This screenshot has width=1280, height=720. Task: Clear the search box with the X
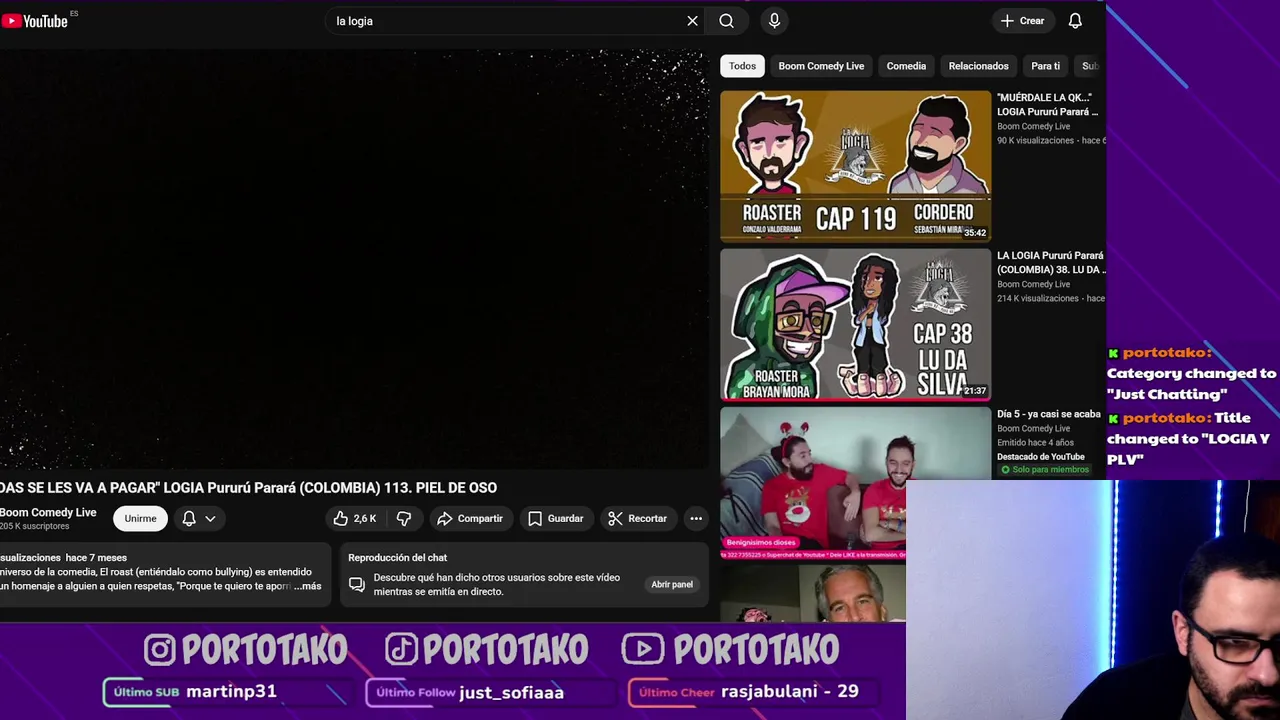coord(692,21)
